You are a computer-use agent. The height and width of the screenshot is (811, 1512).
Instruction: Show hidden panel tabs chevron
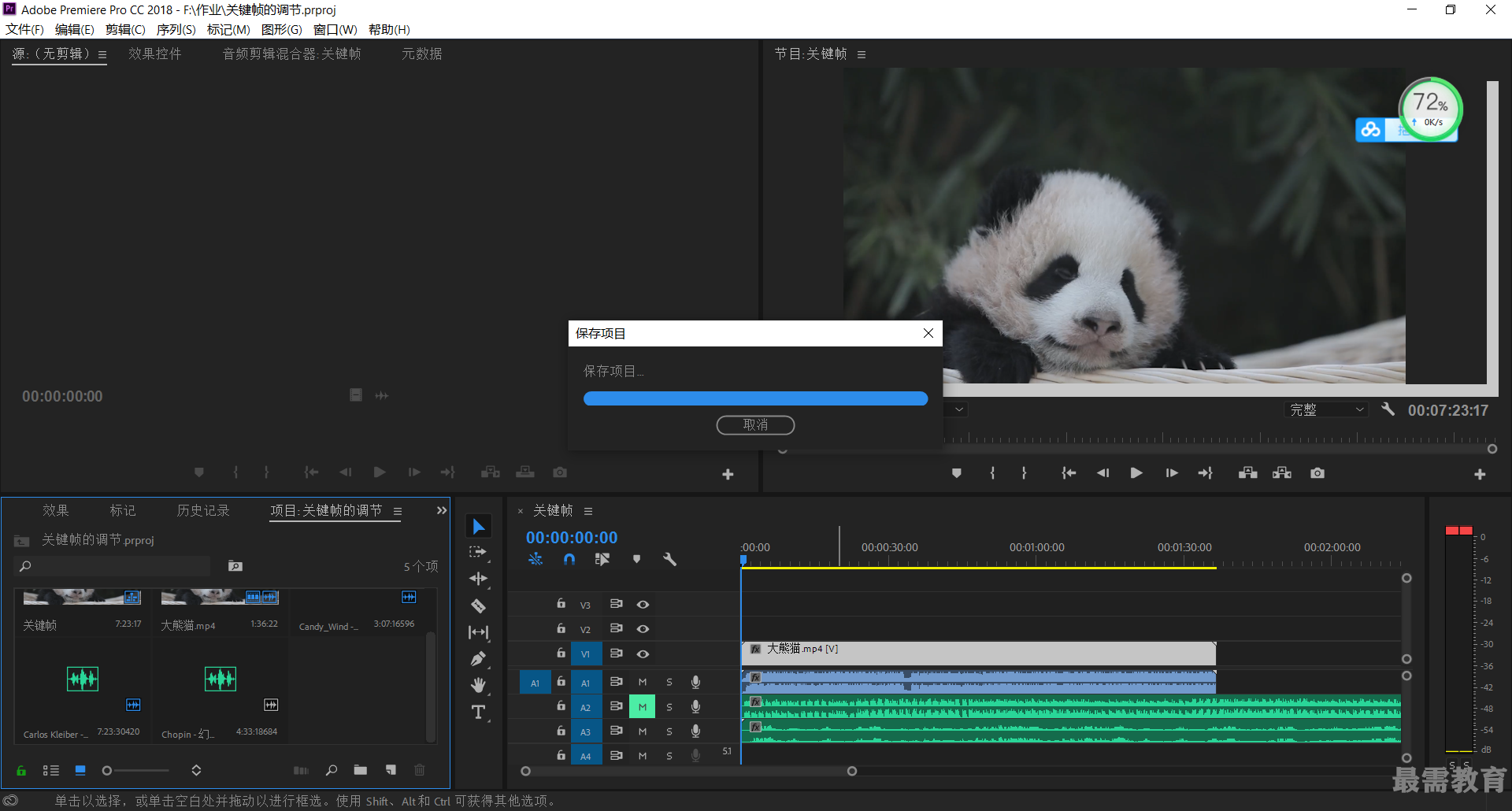pos(442,510)
